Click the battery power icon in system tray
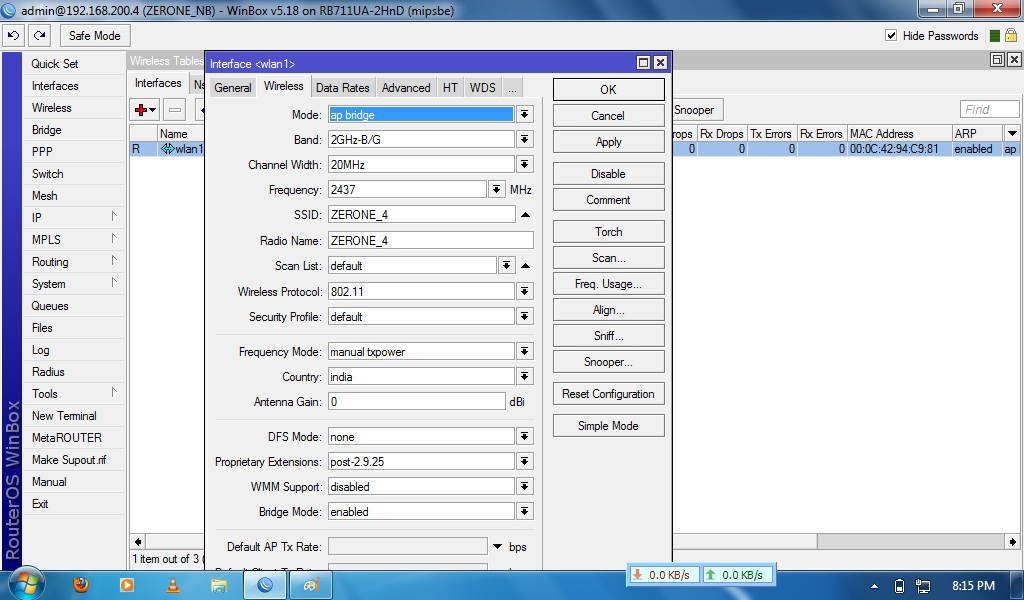This screenshot has width=1024, height=600. 899,586
